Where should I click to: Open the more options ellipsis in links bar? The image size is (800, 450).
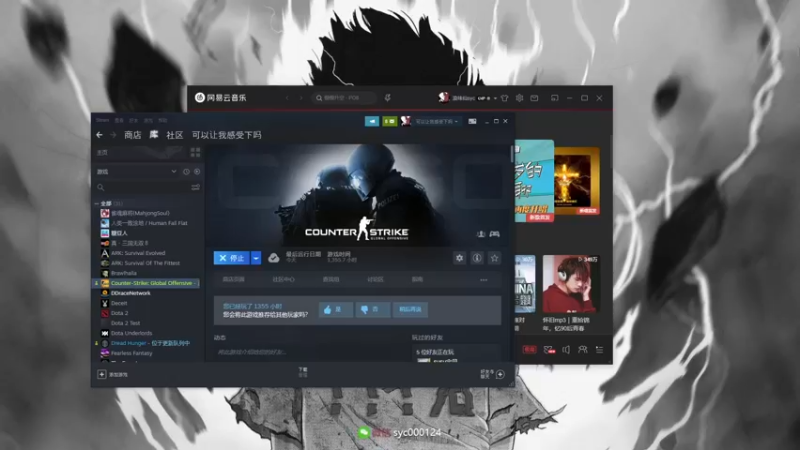[x=484, y=280]
